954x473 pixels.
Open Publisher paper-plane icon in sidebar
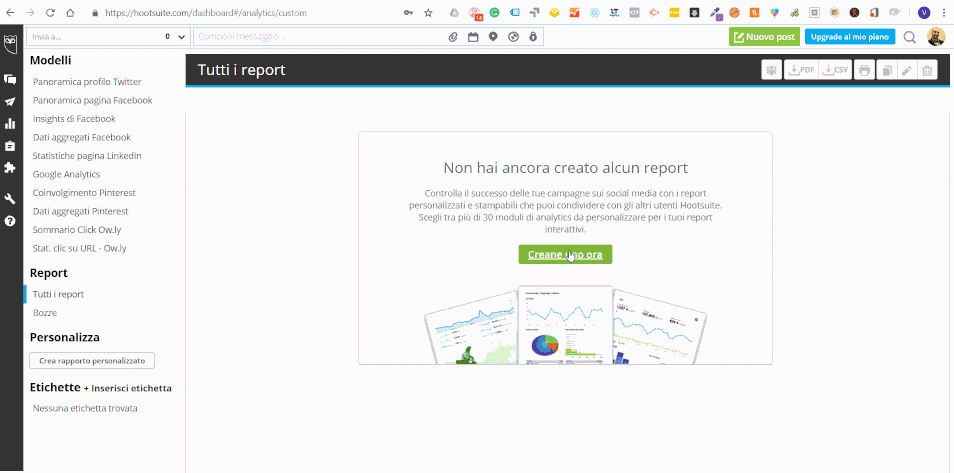tap(10, 102)
